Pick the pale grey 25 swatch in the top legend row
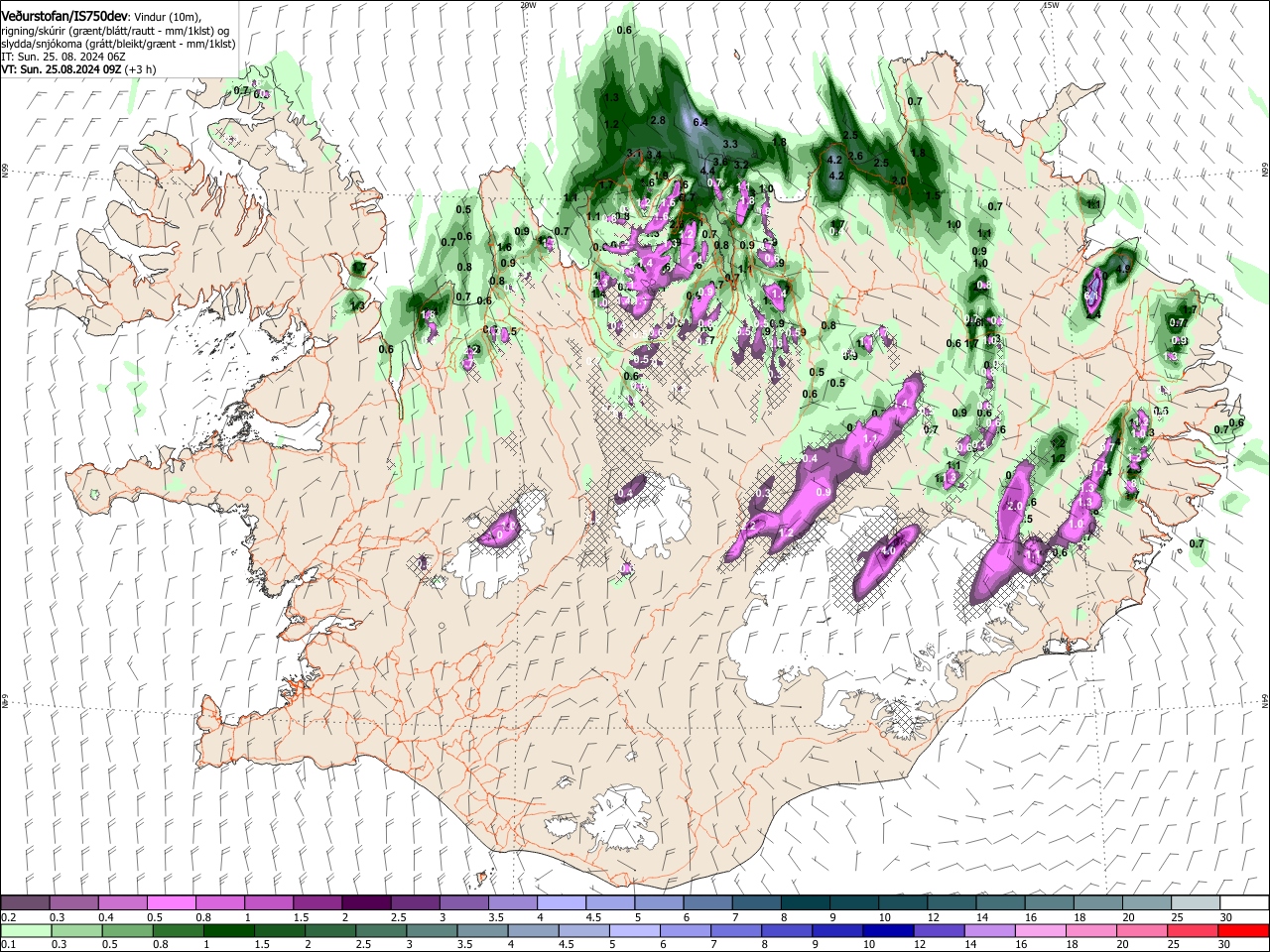This screenshot has width=1270, height=952. (x=1196, y=903)
